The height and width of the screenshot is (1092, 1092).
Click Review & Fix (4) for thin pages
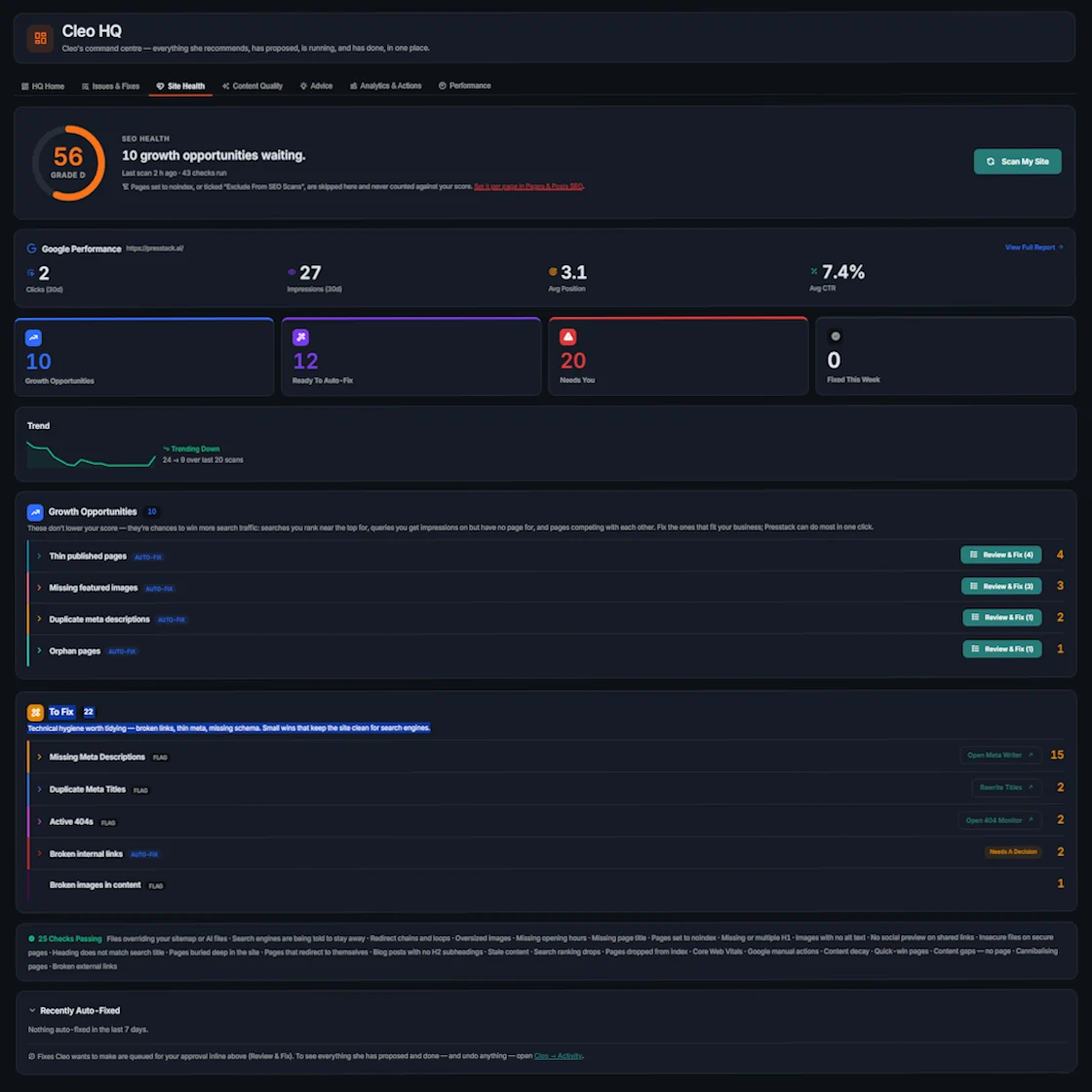coord(1000,555)
